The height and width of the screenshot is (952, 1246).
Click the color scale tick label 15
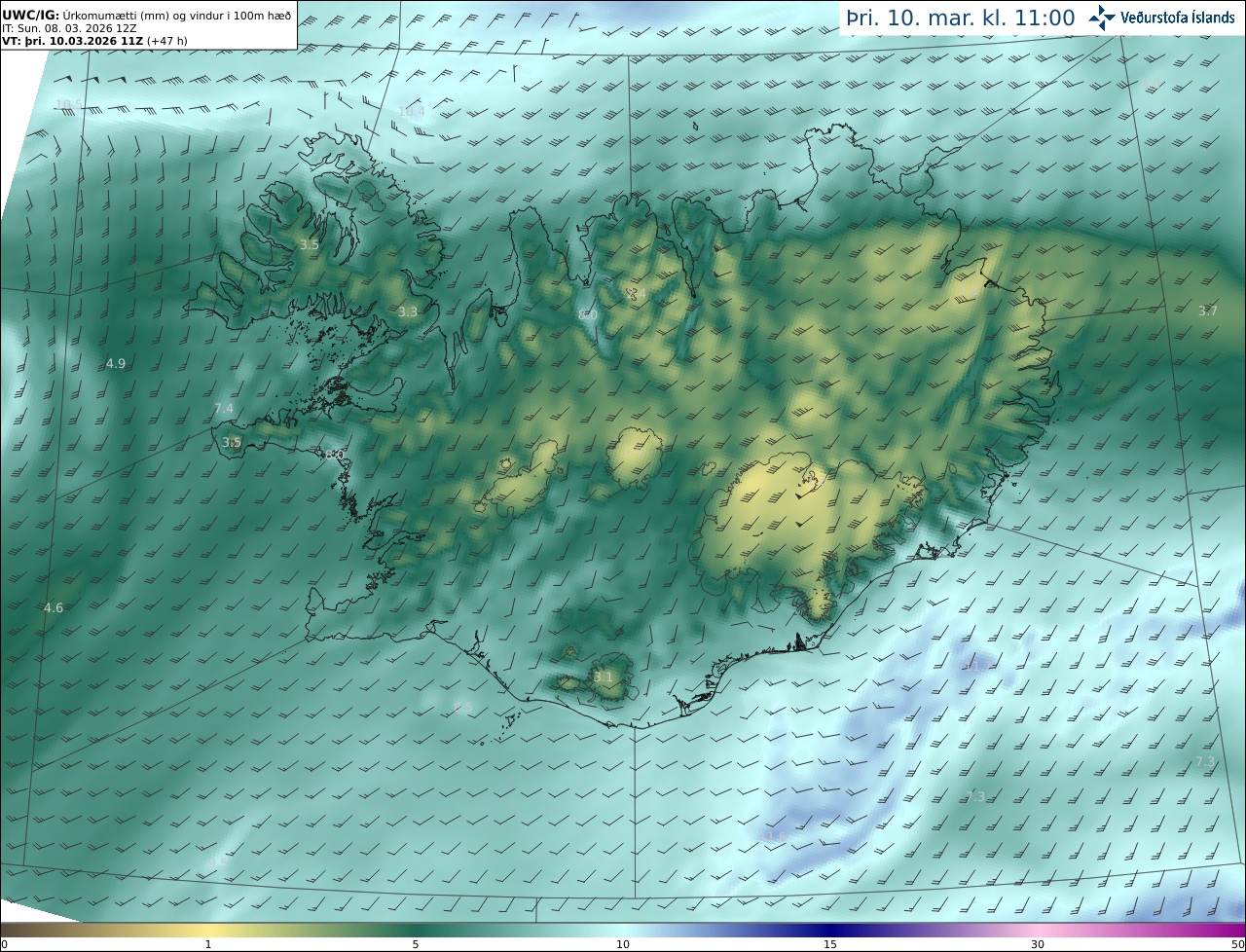830,944
